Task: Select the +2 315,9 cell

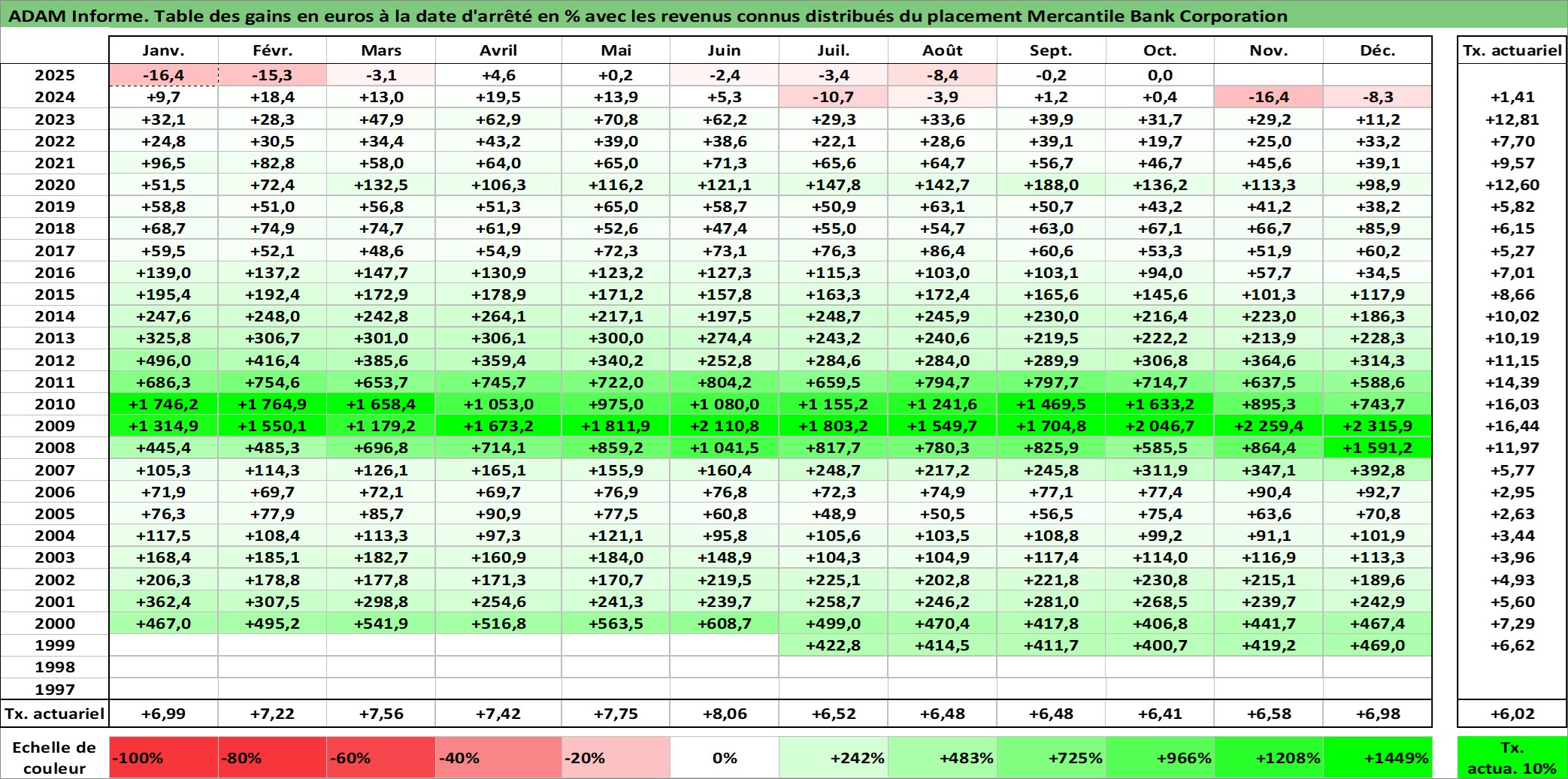Action: (1378, 426)
